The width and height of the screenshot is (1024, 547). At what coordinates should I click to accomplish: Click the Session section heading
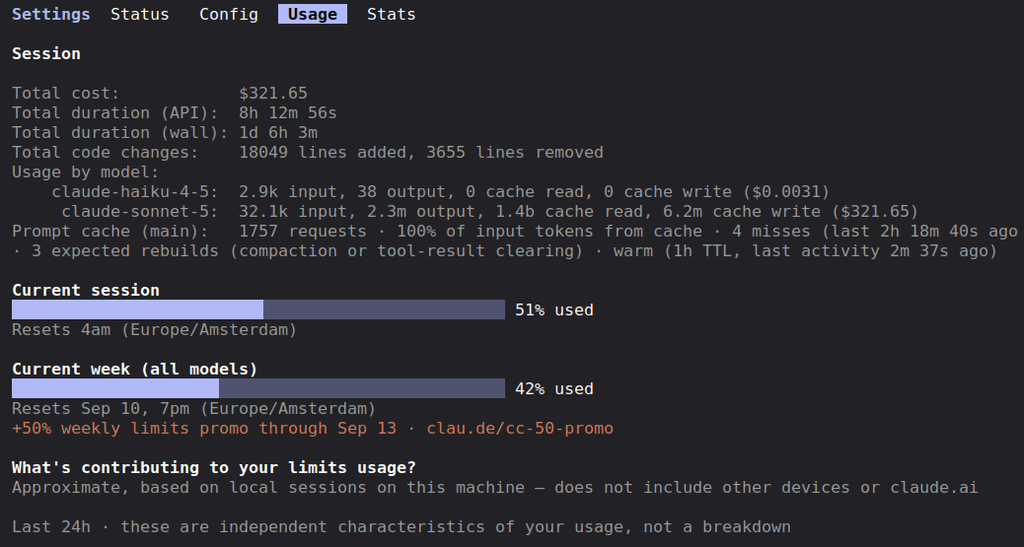pos(46,54)
